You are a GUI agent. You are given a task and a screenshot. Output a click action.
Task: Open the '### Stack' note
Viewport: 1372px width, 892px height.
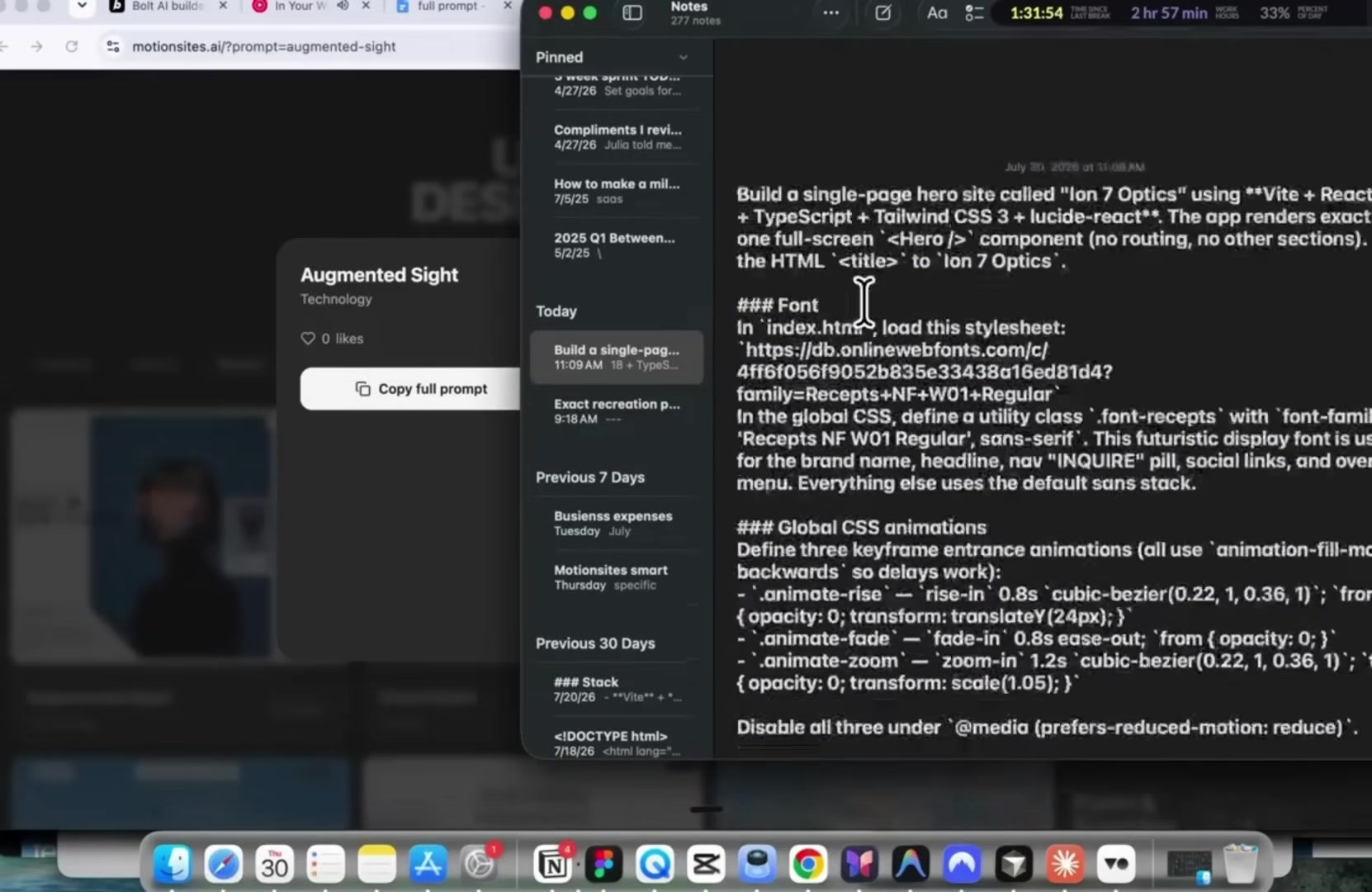(617, 689)
